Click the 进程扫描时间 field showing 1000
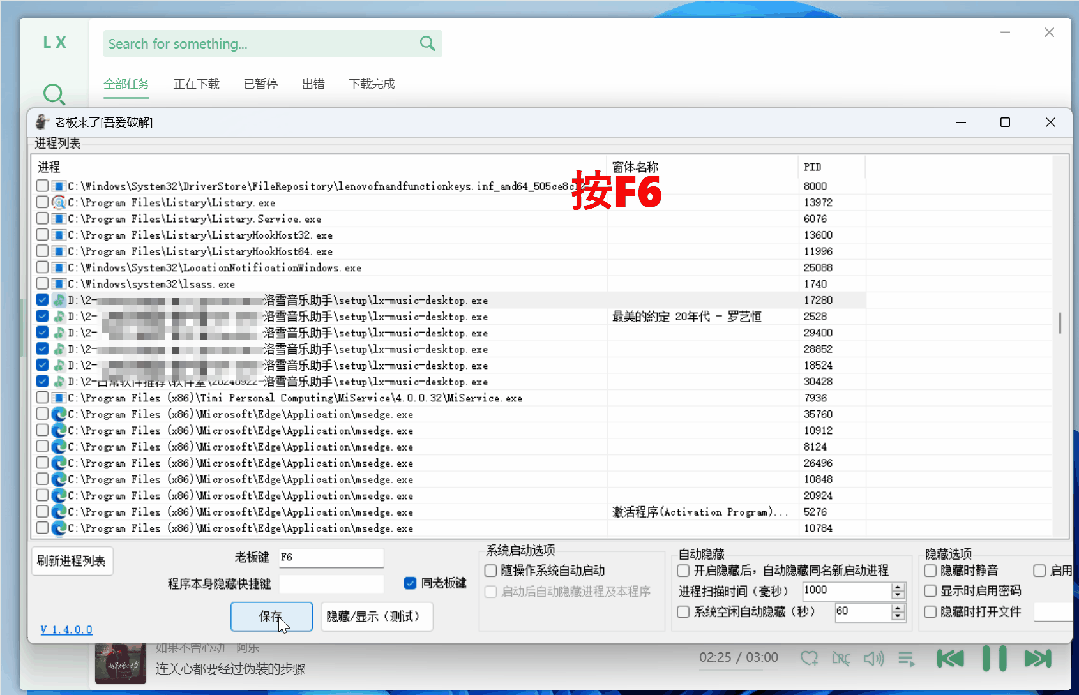The image size is (1079, 695). click(x=847, y=591)
